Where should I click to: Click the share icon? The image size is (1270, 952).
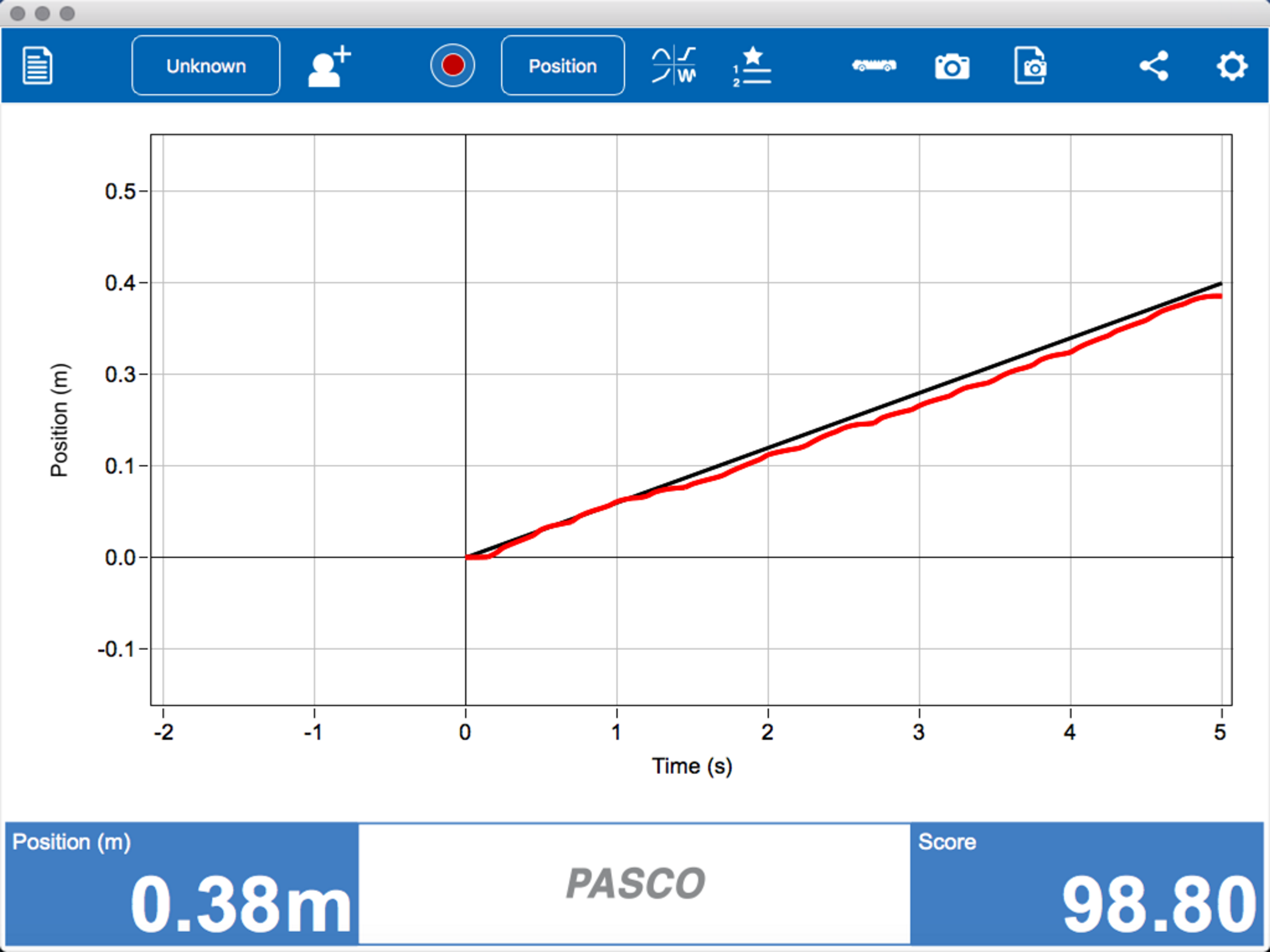click(x=1154, y=66)
